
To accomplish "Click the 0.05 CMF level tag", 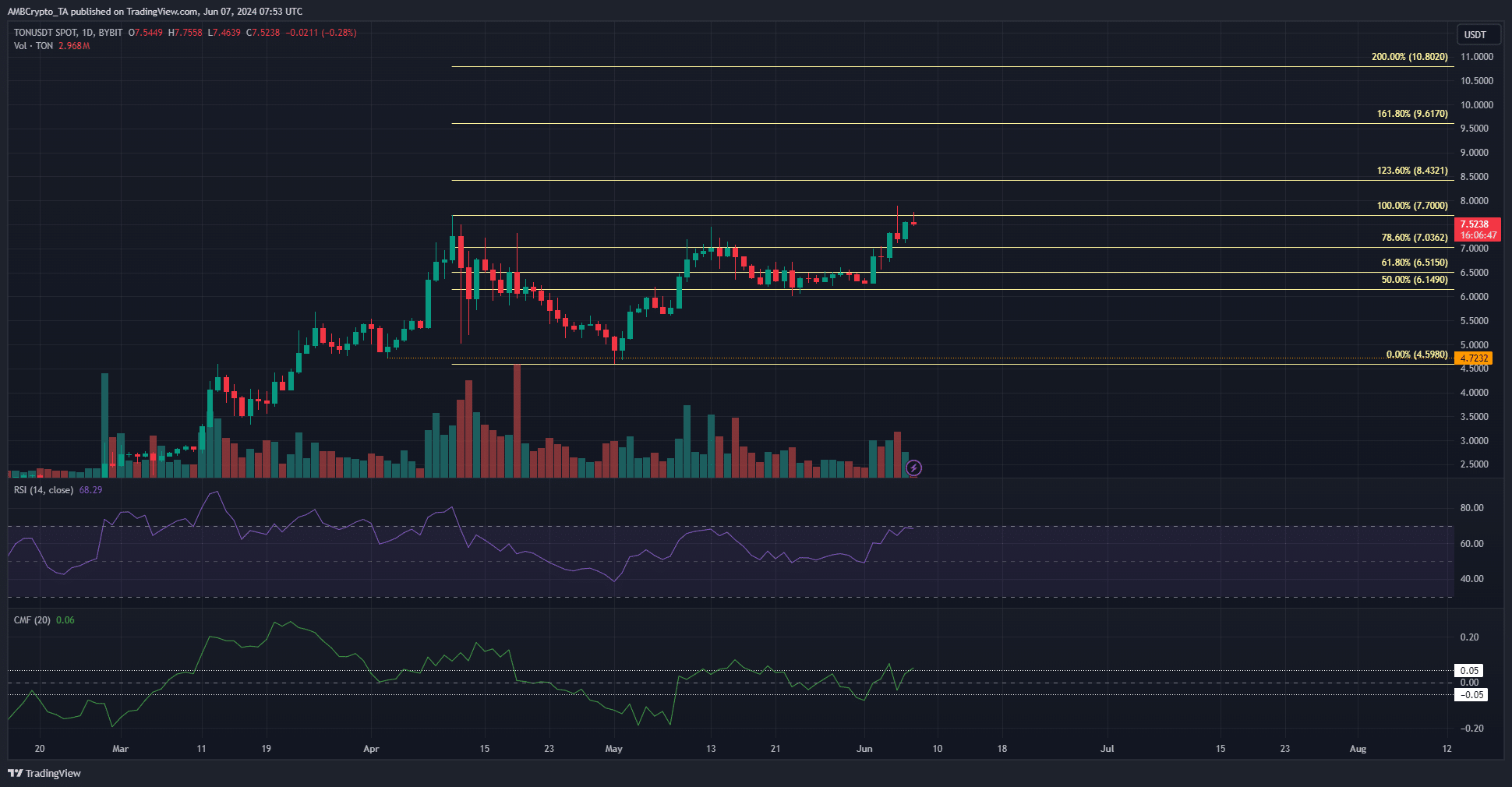I will click(x=1470, y=671).
